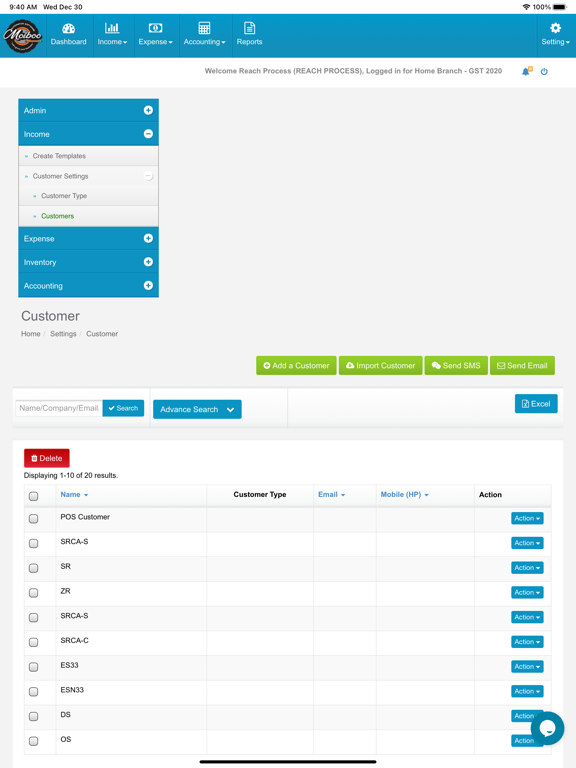Screen dimensions: 576x768
Task: Click the Setting gear icon
Action: [x=555, y=28]
